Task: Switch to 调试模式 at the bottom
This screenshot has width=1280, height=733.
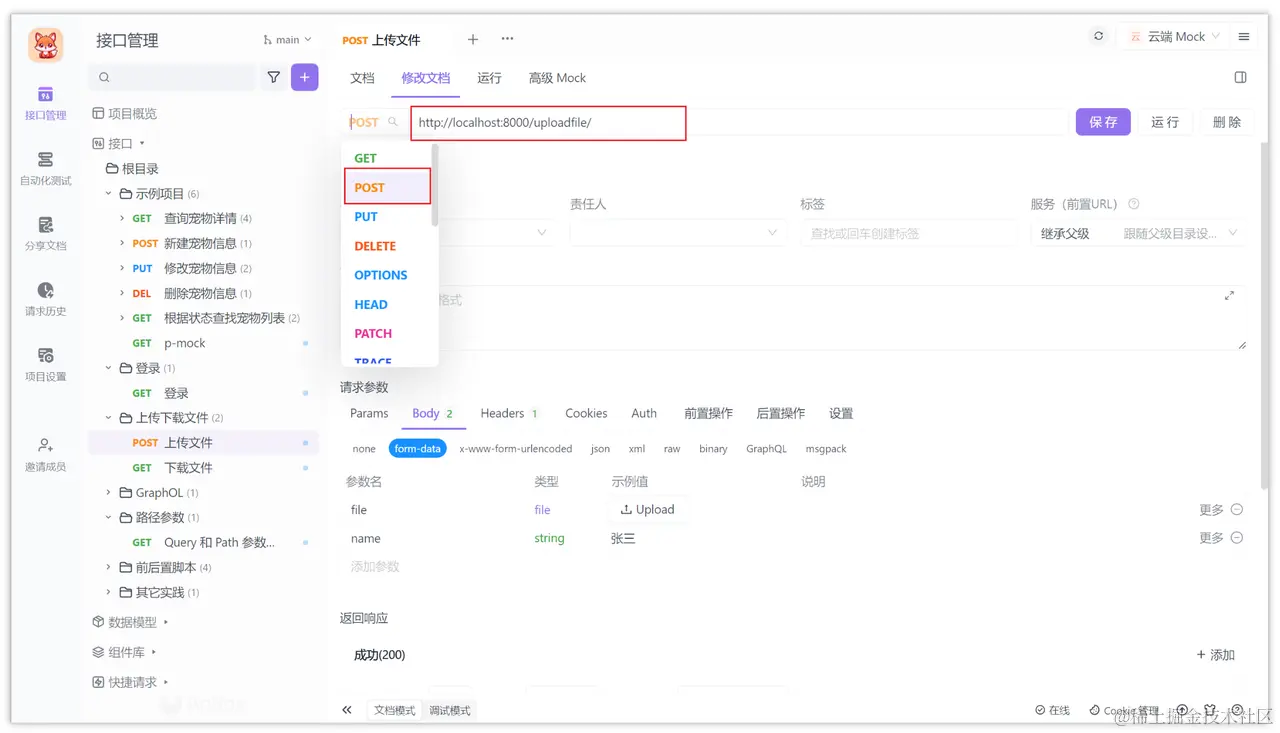Action: tap(449, 710)
